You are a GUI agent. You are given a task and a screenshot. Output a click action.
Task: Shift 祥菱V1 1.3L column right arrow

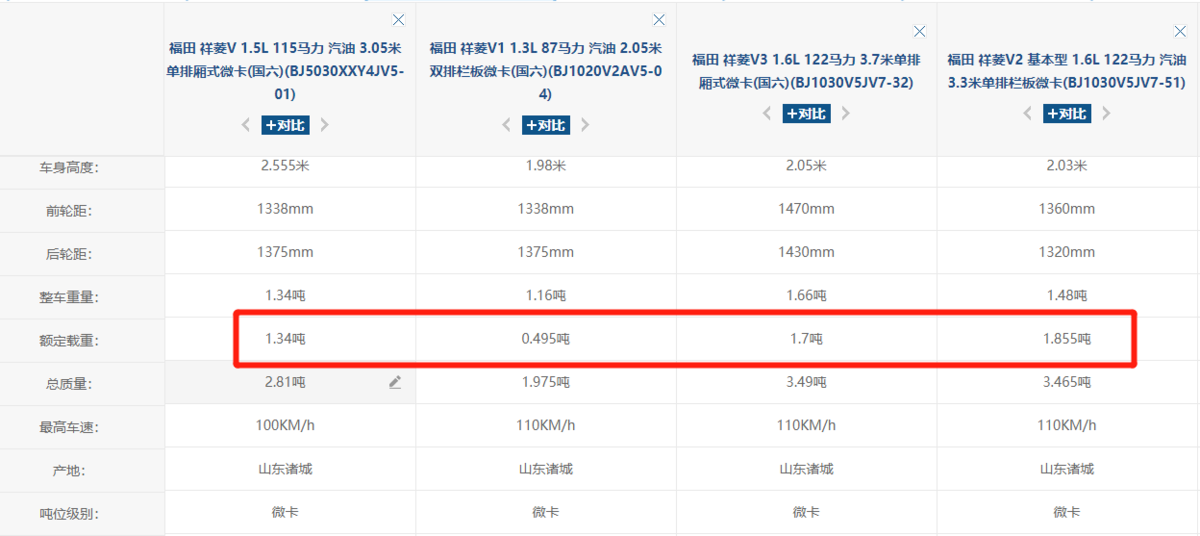tap(585, 125)
